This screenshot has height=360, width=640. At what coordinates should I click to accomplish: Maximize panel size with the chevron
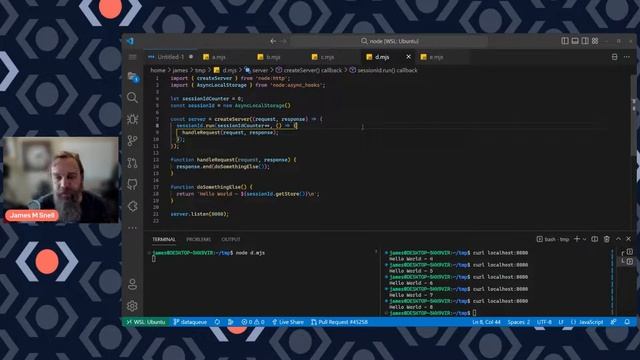click(x=618, y=239)
